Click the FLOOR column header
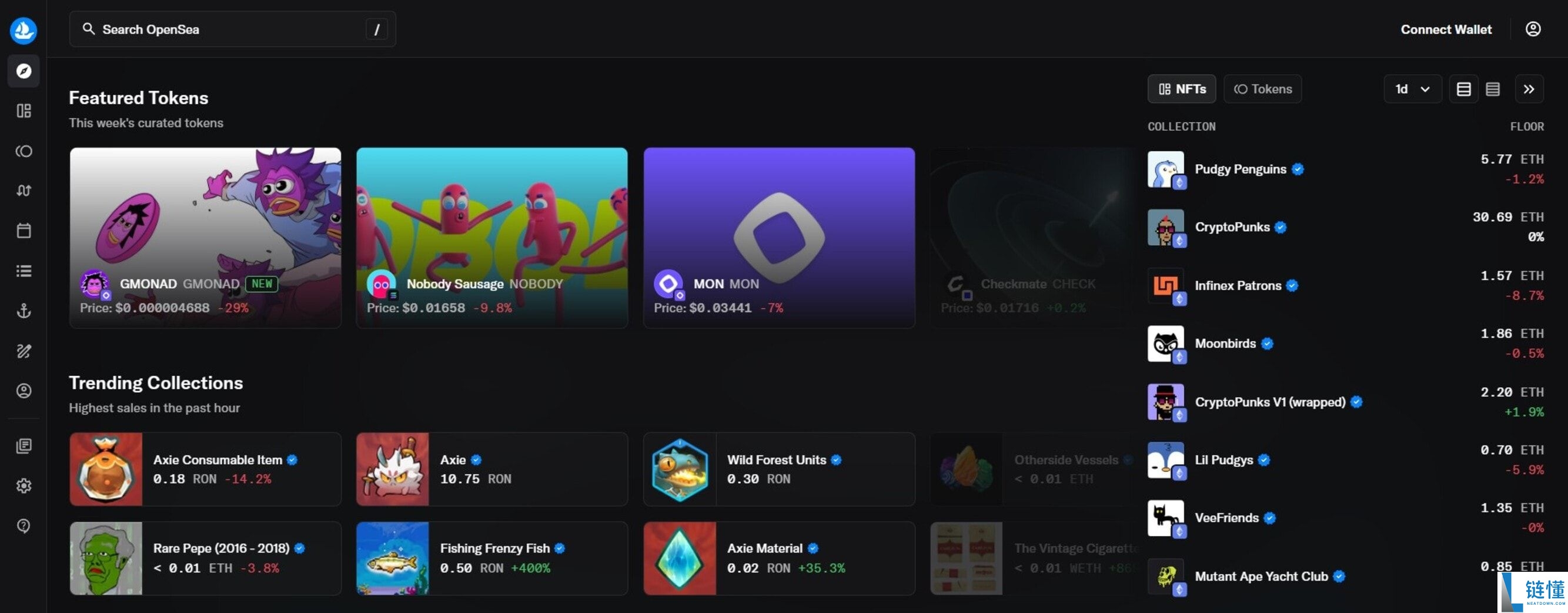This screenshot has height=613, width=1568. 1527,126
